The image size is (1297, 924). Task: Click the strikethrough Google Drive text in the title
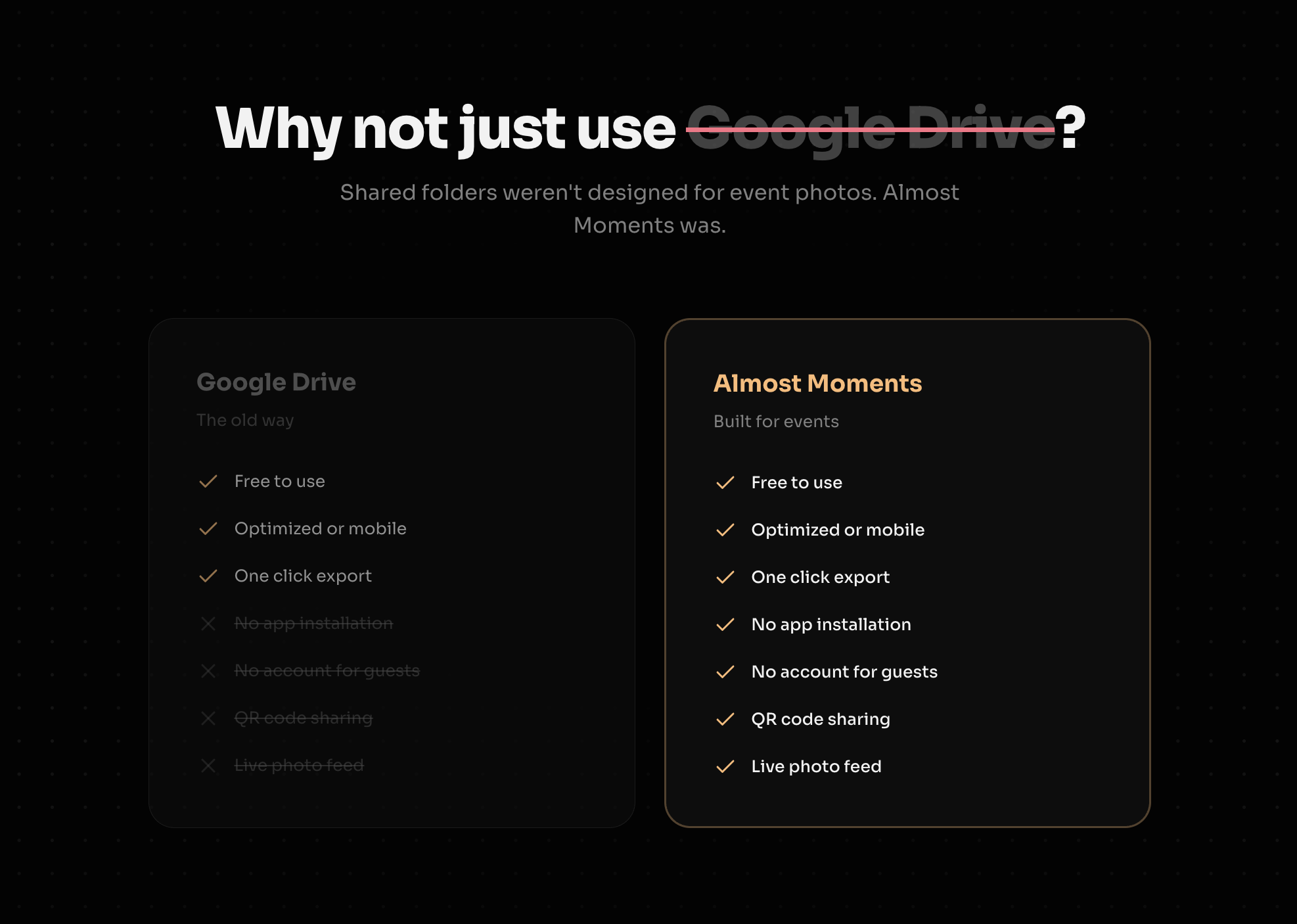[871, 130]
